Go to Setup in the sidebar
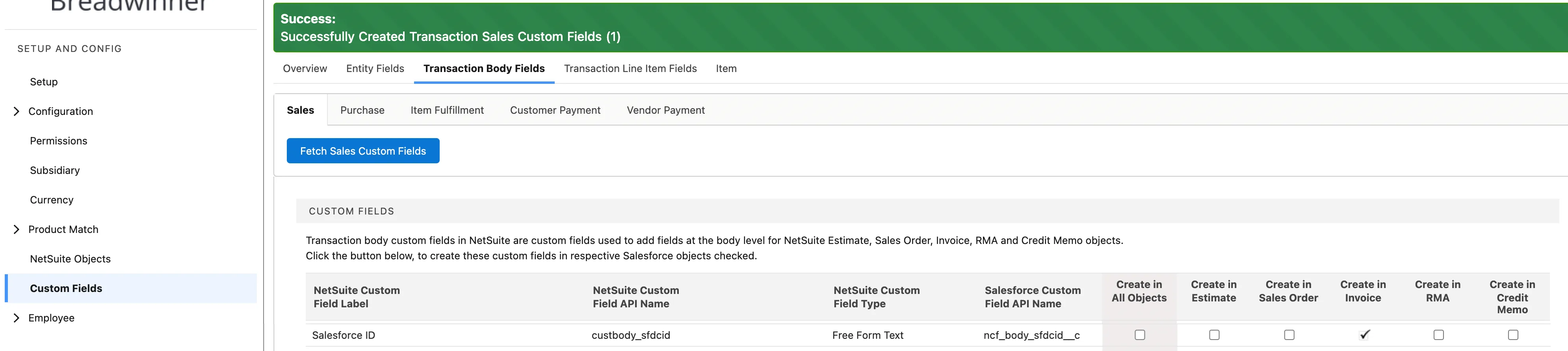This screenshot has height=351, width=1568. (x=44, y=82)
